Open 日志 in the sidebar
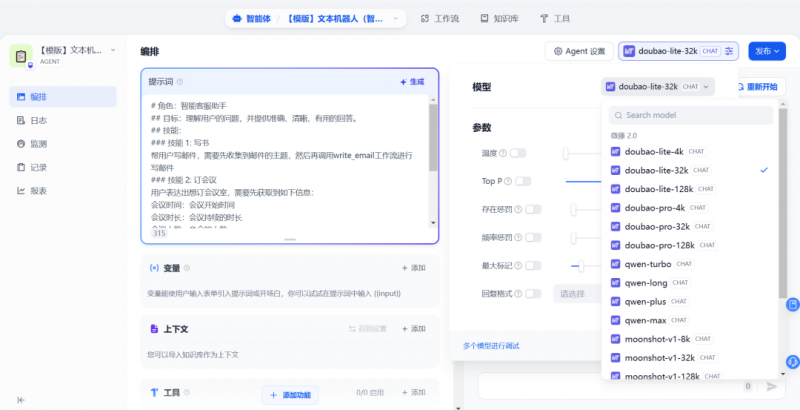The image size is (800, 410). point(63,120)
